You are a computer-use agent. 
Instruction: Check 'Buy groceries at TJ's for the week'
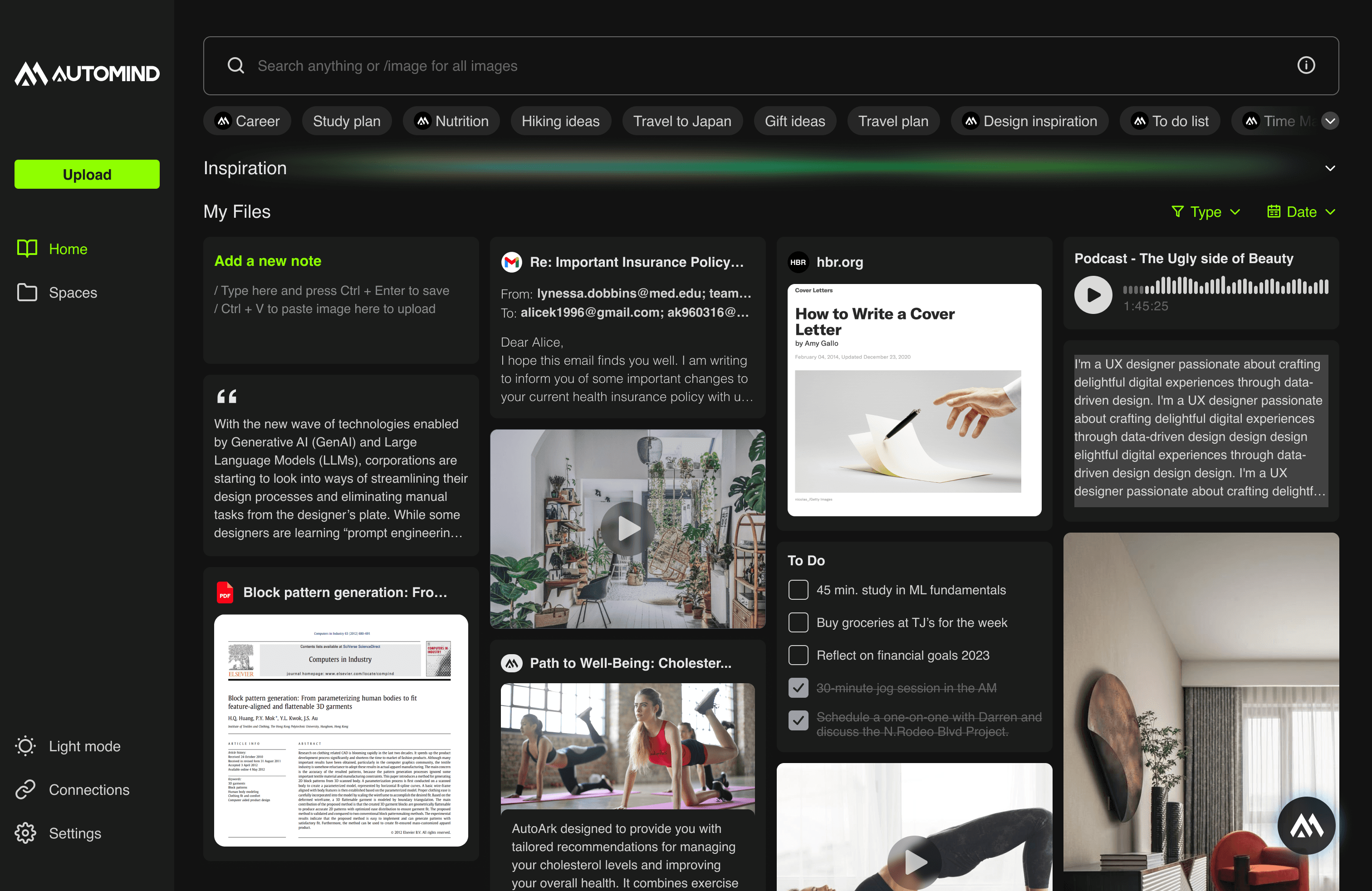pos(798,622)
